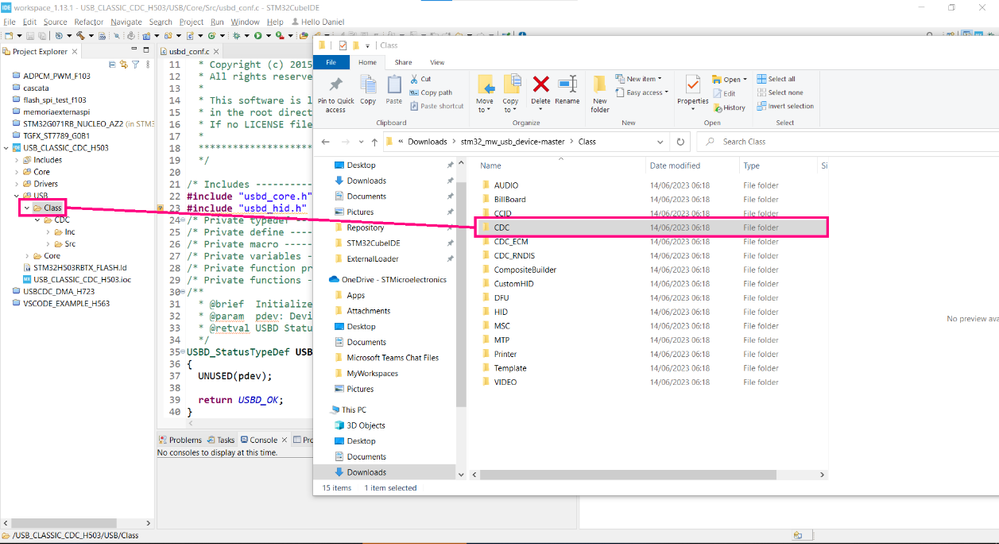The image size is (999, 544).
Task: Open the New item dropdown
Action: [x=640, y=79]
